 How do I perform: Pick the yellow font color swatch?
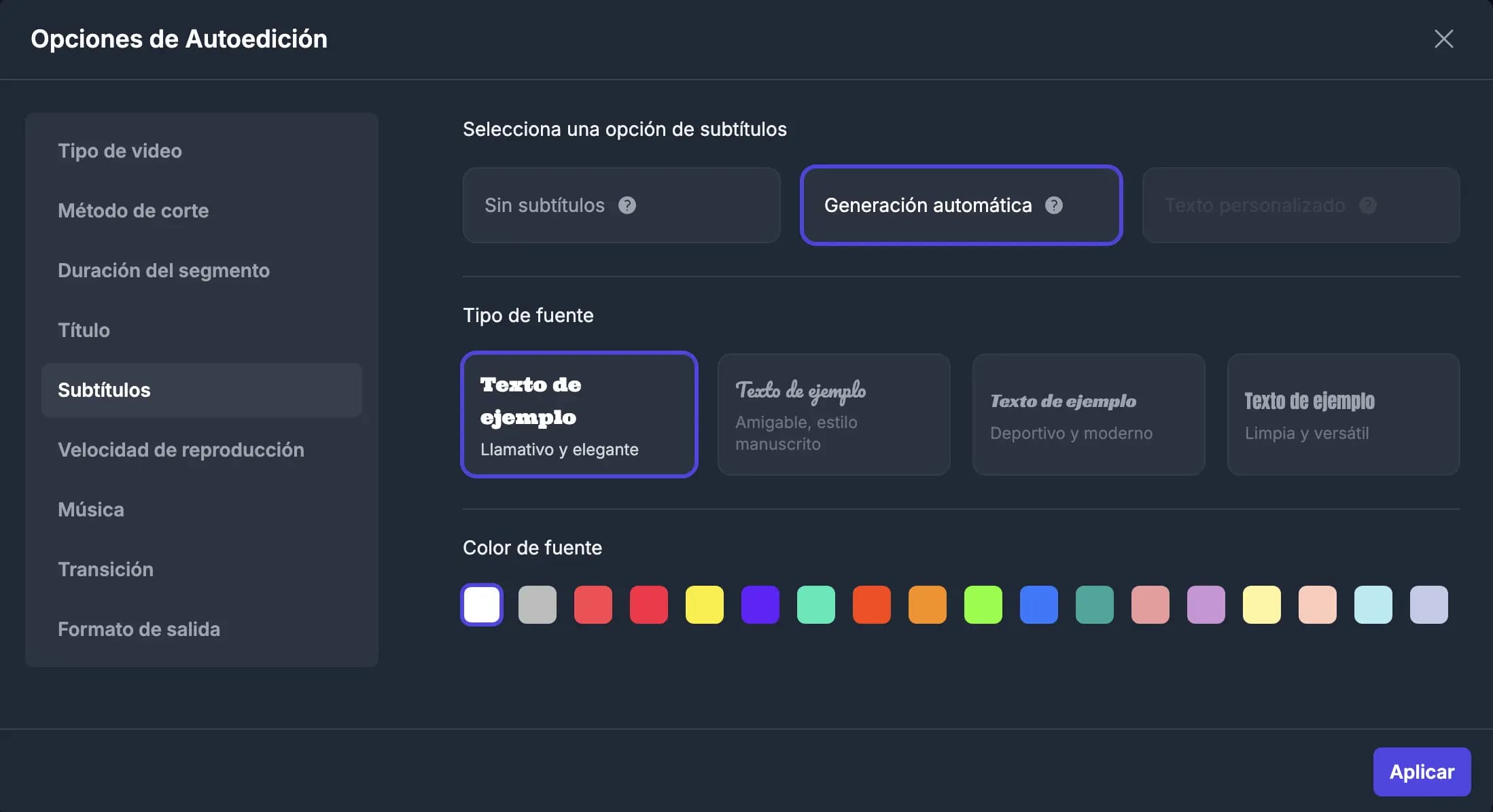tap(704, 605)
